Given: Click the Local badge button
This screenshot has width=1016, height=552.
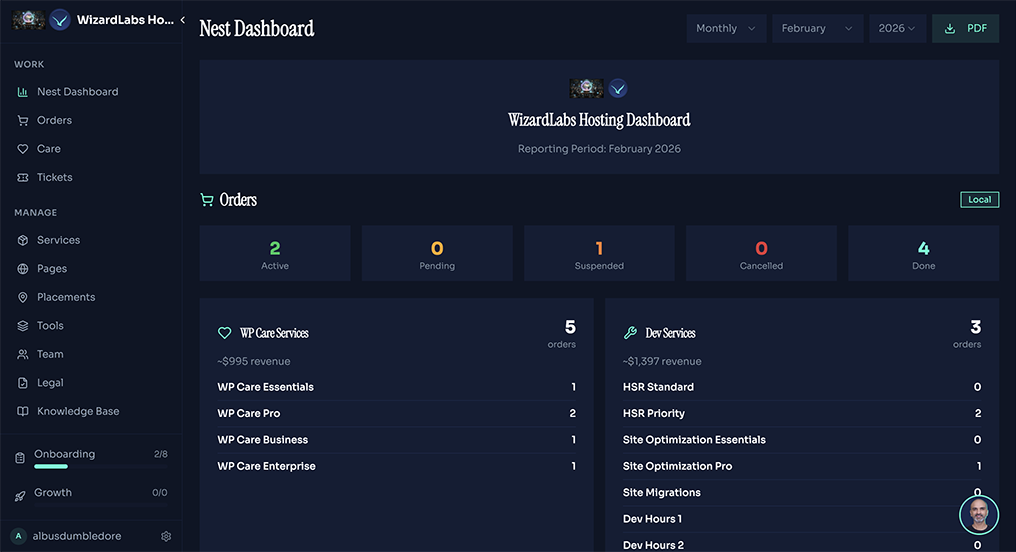Looking at the screenshot, I should click(x=980, y=200).
